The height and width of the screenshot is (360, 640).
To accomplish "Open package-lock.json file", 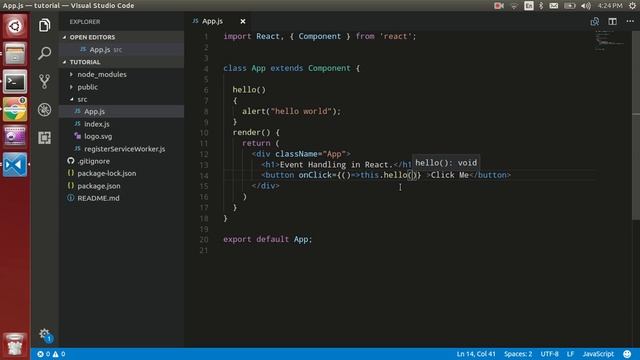I will pos(107,173).
